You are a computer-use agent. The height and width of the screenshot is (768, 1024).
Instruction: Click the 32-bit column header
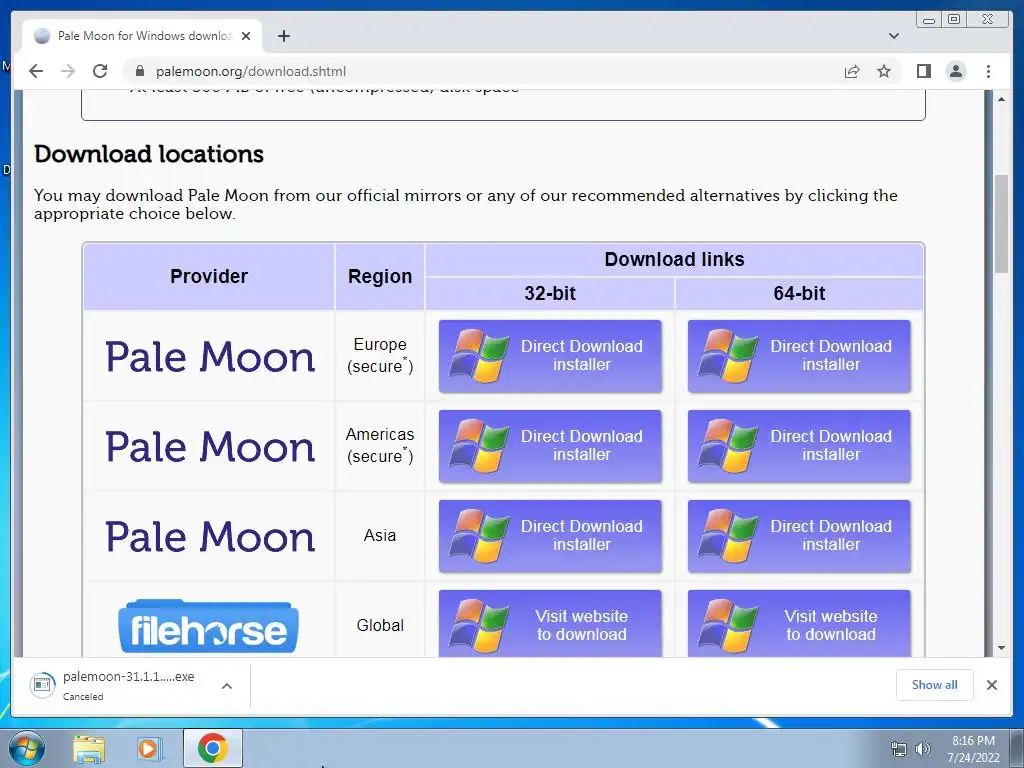pyautogui.click(x=550, y=293)
